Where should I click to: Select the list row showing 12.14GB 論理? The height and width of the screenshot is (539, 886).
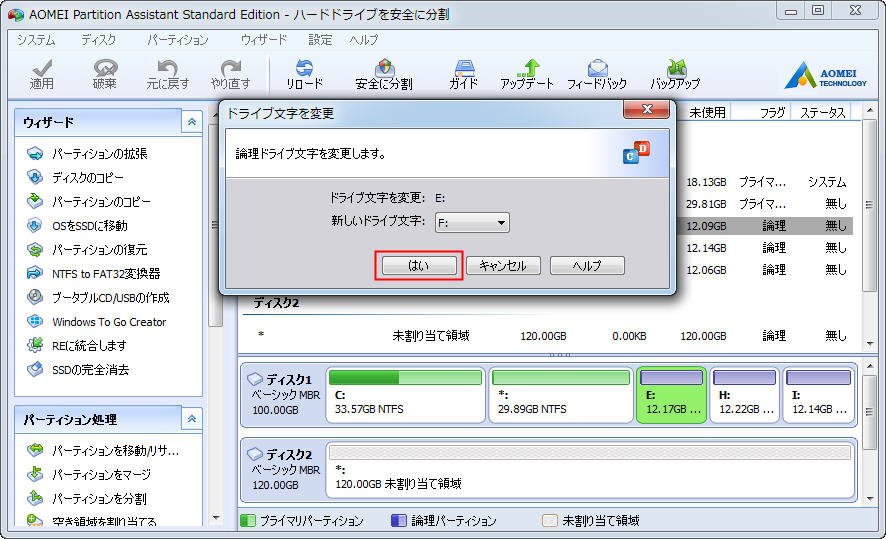[766, 248]
